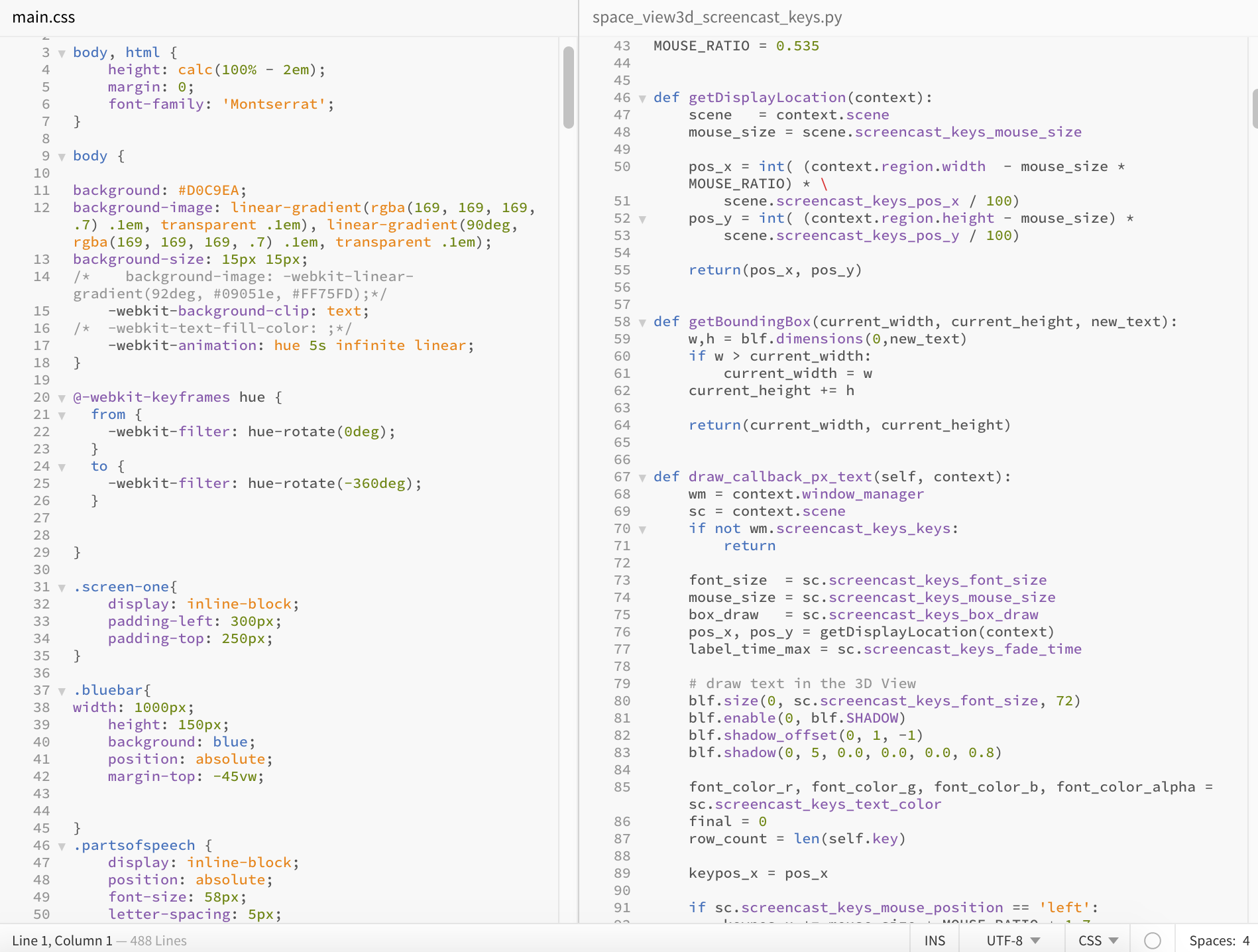Image resolution: width=1258 pixels, height=952 pixels.
Task: Open the UTF-8 encoding dropdown
Action: [x=1013, y=940]
